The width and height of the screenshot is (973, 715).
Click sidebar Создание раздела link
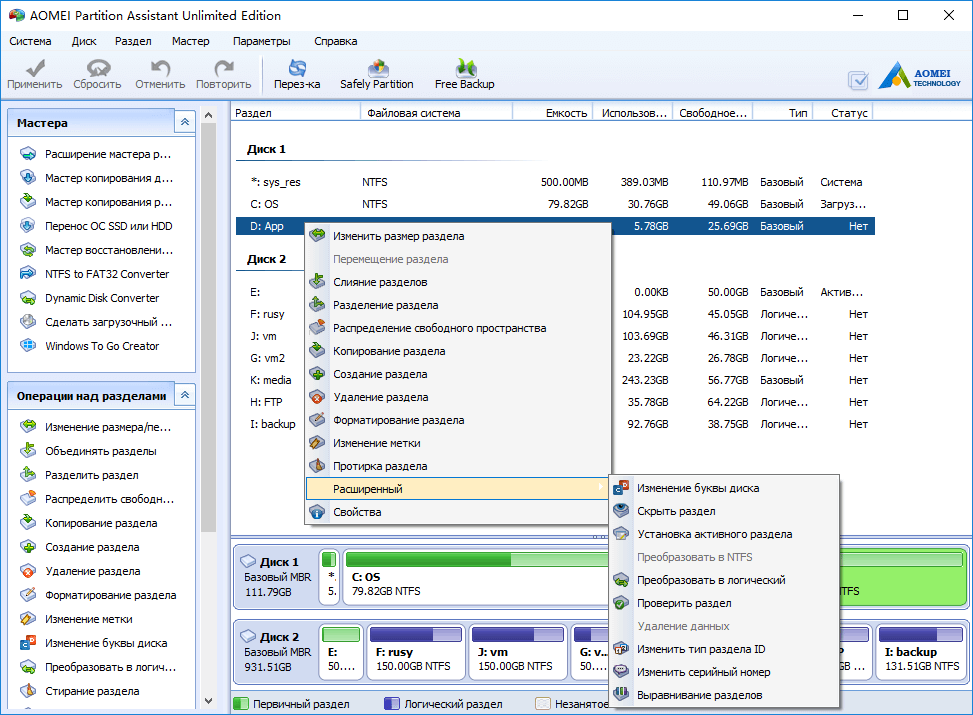click(x=92, y=547)
